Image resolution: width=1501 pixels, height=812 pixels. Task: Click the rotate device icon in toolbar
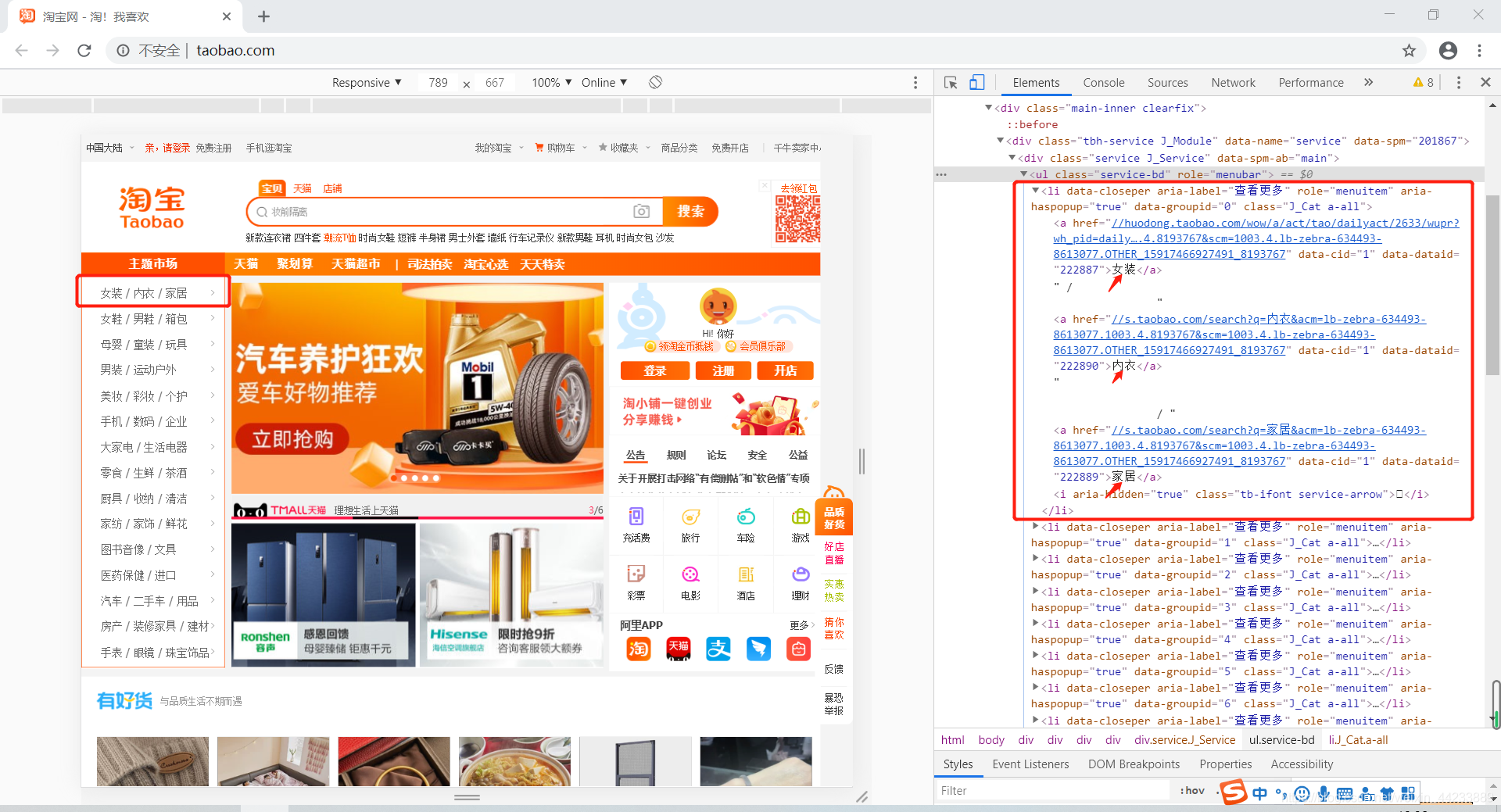click(x=656, y=82)
